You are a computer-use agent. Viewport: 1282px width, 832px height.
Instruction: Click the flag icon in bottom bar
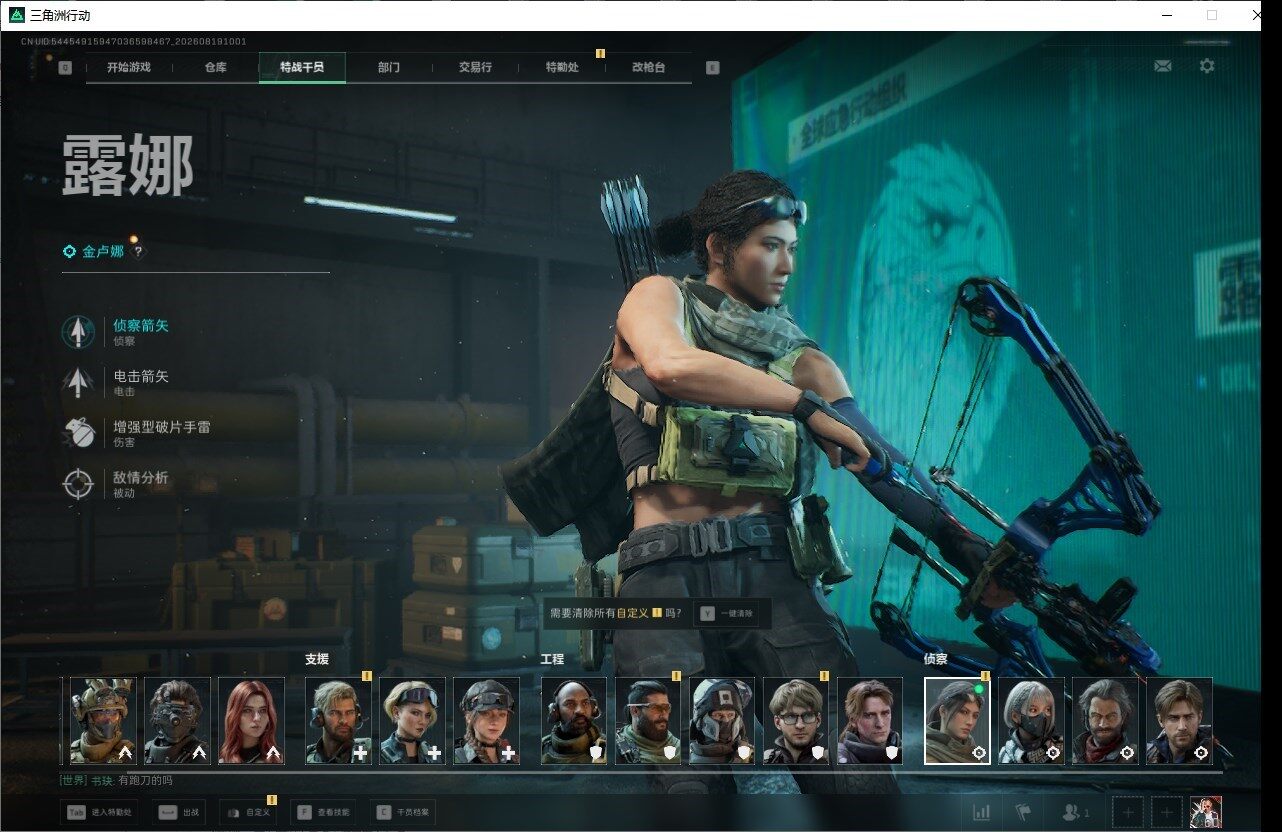pos(1022,812)
